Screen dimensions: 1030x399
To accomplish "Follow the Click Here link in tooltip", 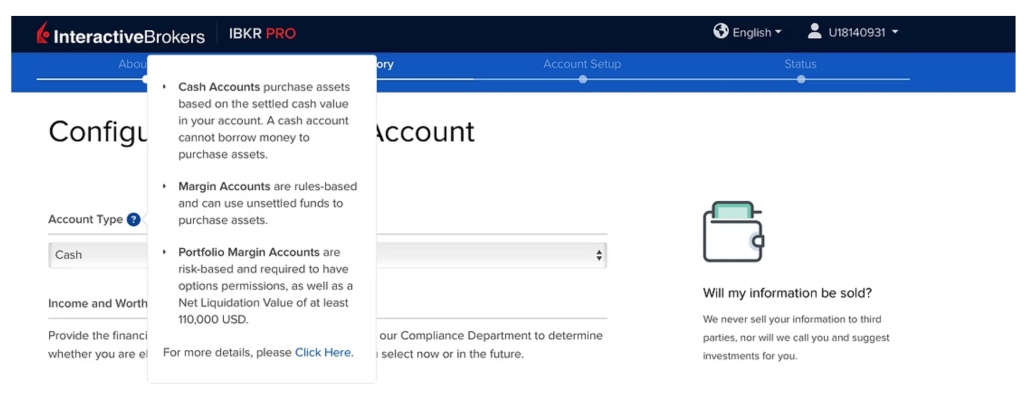I will [x=323, y=352].
